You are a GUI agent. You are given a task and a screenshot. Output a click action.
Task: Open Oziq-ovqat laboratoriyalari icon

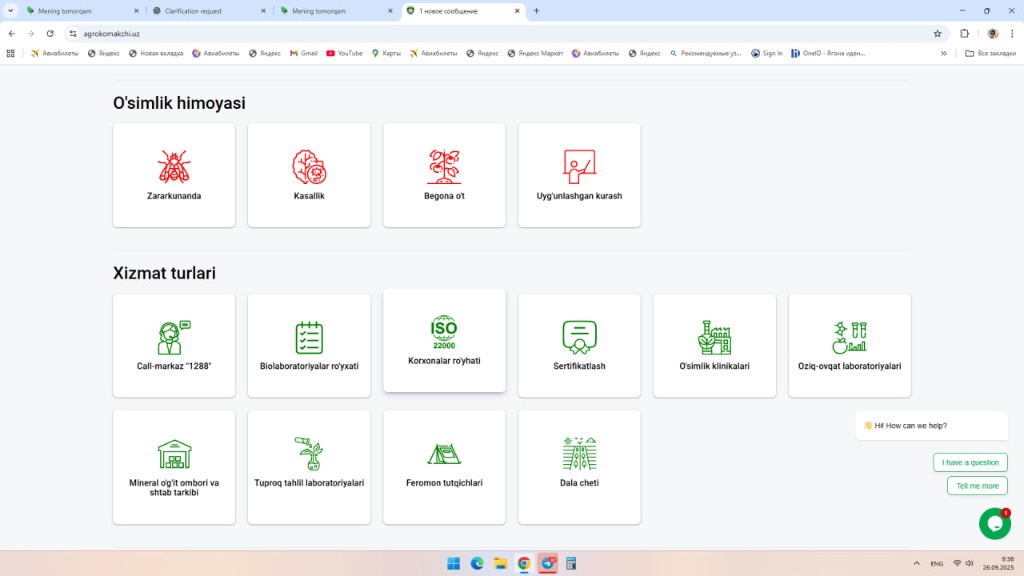(849, 338)
